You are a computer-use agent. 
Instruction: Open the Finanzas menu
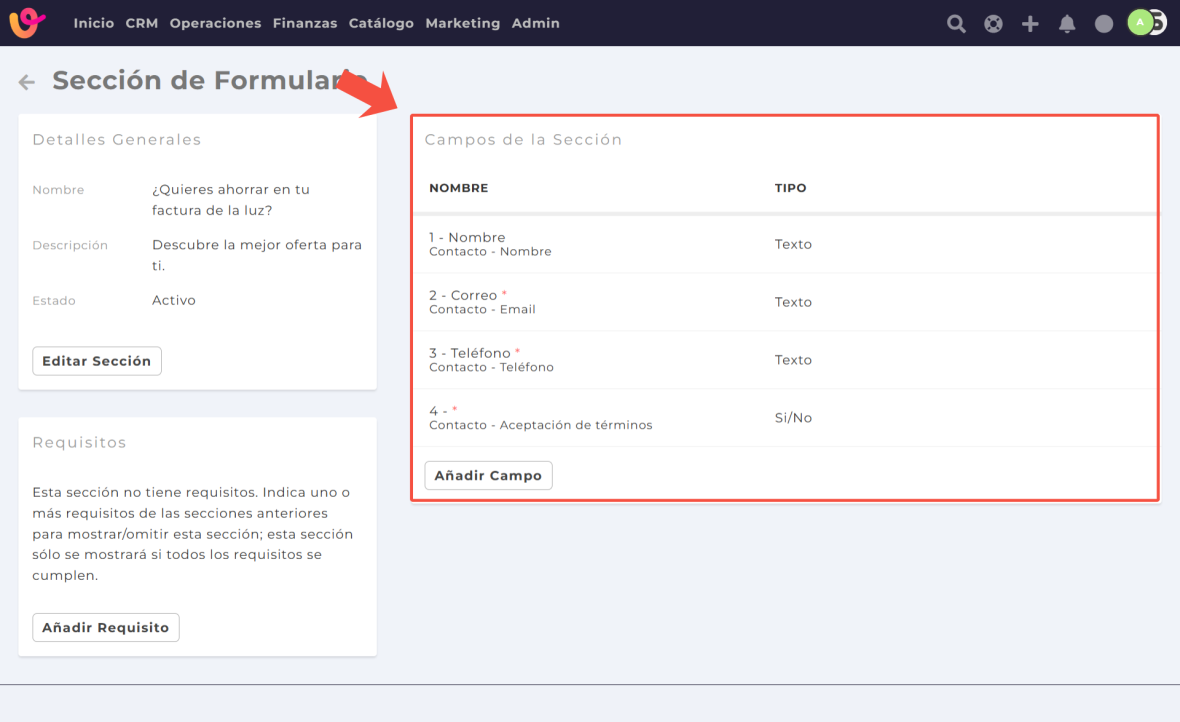click(x=305, y=23)
